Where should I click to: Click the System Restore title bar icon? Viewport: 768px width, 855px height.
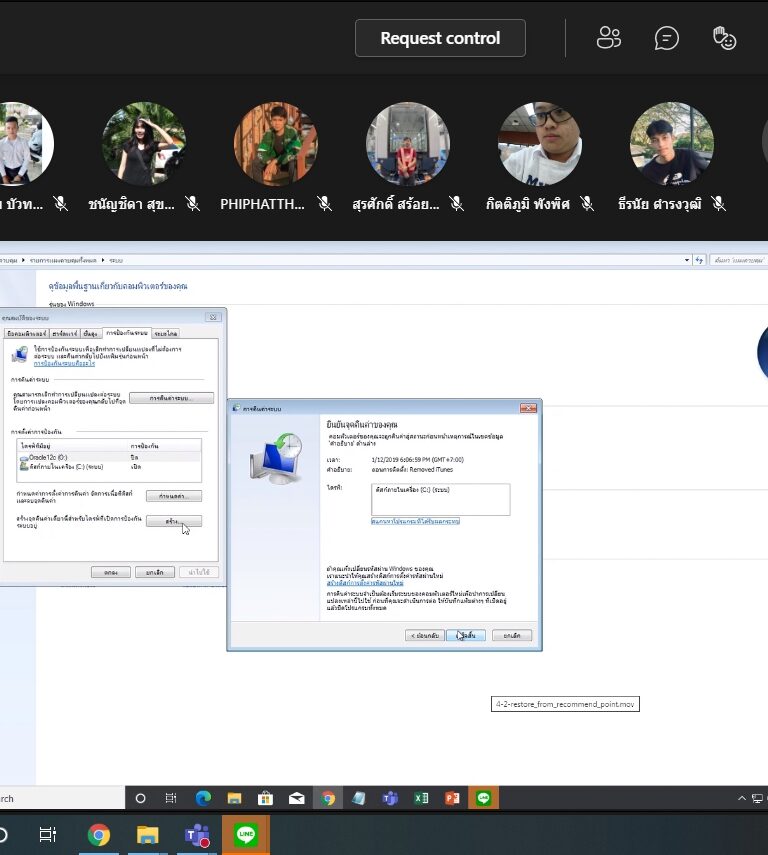coord(236,408)
